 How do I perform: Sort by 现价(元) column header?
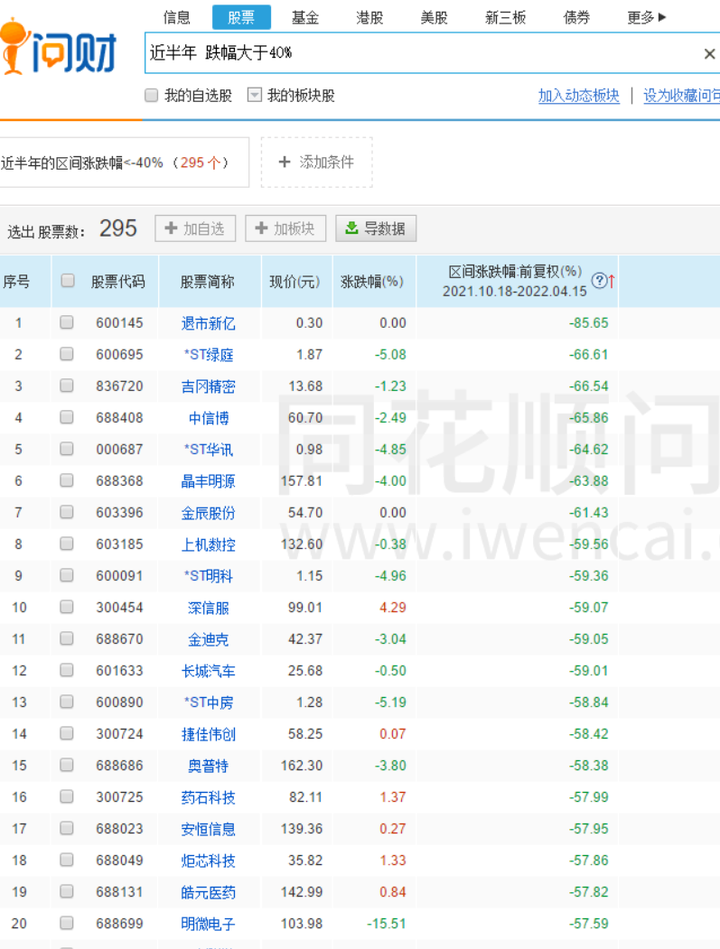[x=294, y=281]
